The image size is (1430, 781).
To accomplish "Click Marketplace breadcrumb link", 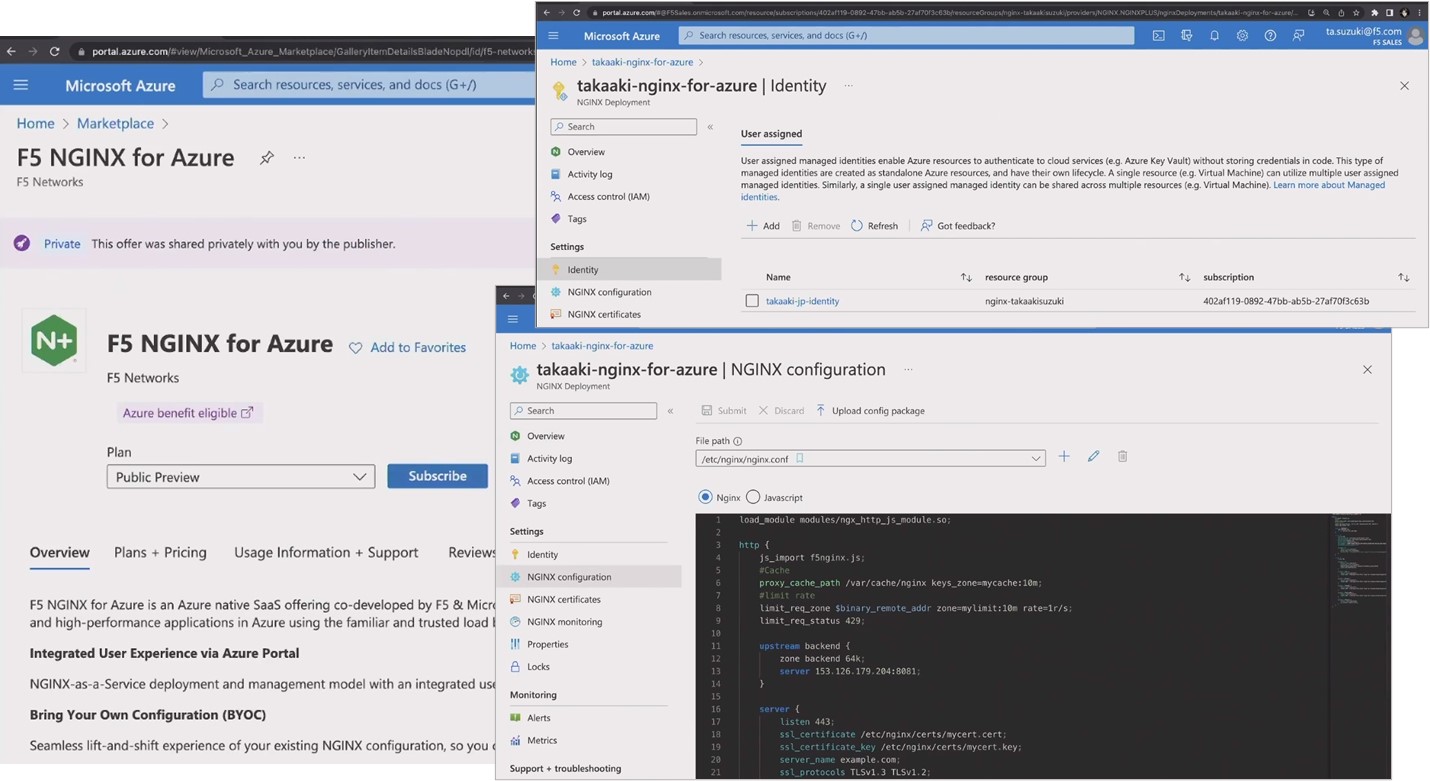I will pyautogui.click(x=115, y=123).
